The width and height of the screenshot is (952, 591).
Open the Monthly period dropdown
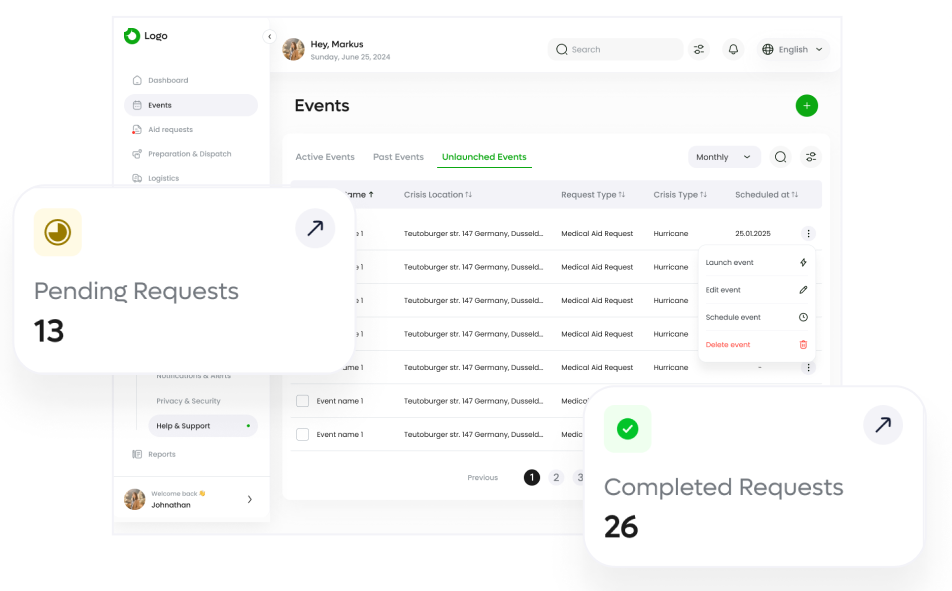pyautogui.click(x=724, y=157)
